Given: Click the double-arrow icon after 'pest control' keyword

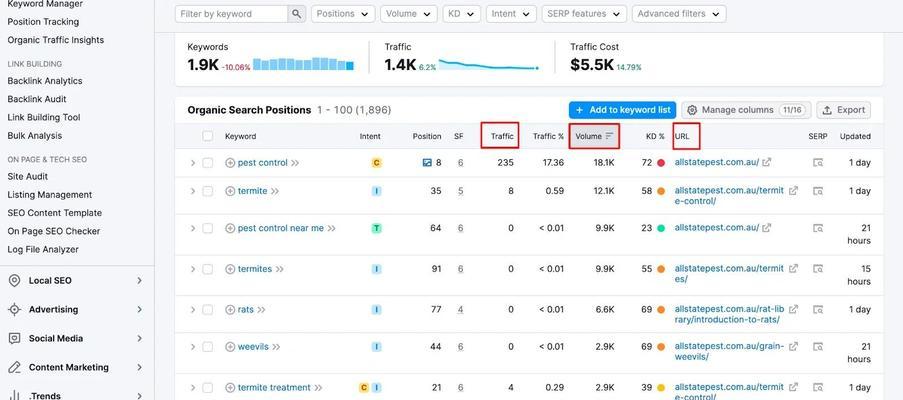Looking at the screenshot, I should (295, 163).
